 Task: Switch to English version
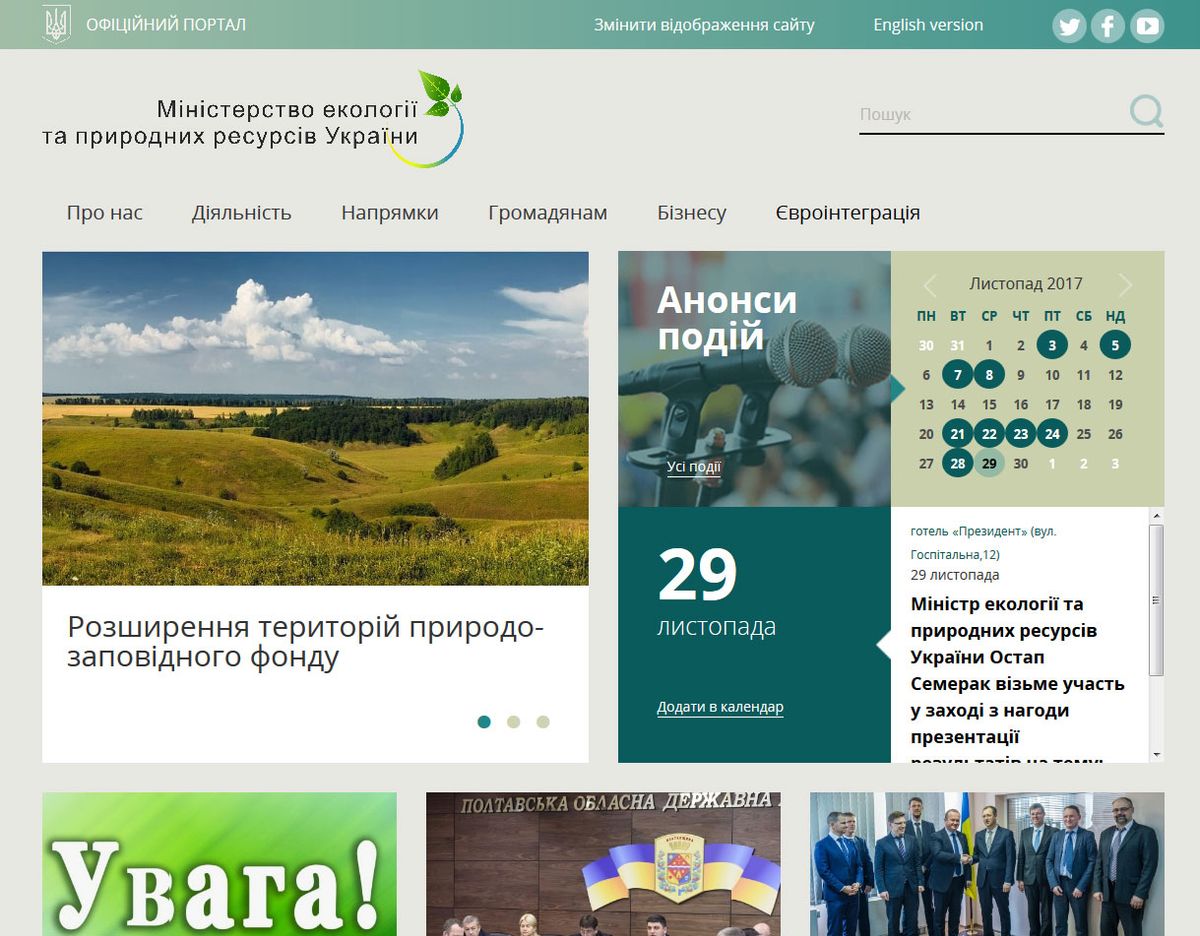click(x=928, y=25)
